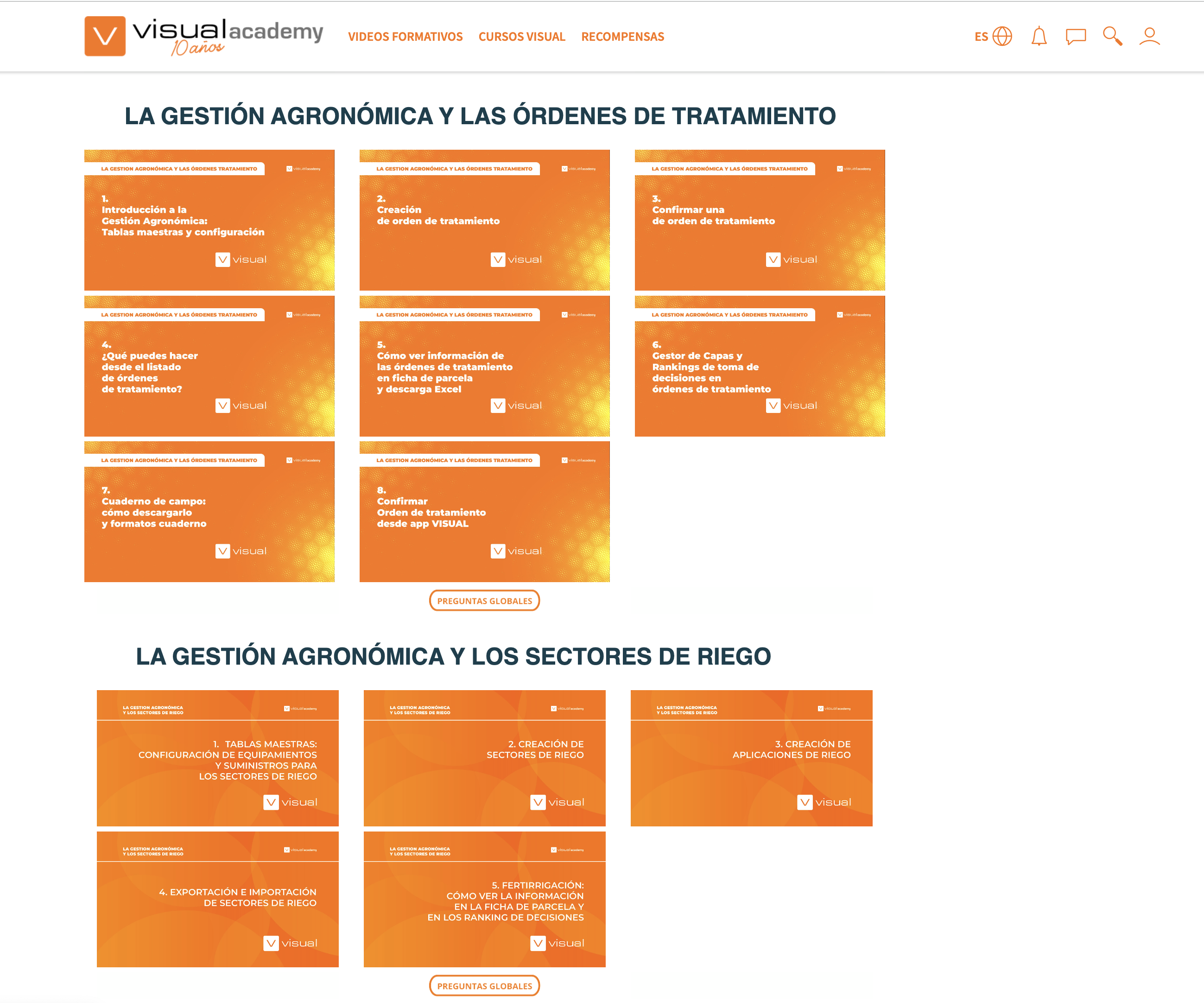
Task: Open riego video 3 Creación de aplicaciones de riego
Action: (752, 758)
